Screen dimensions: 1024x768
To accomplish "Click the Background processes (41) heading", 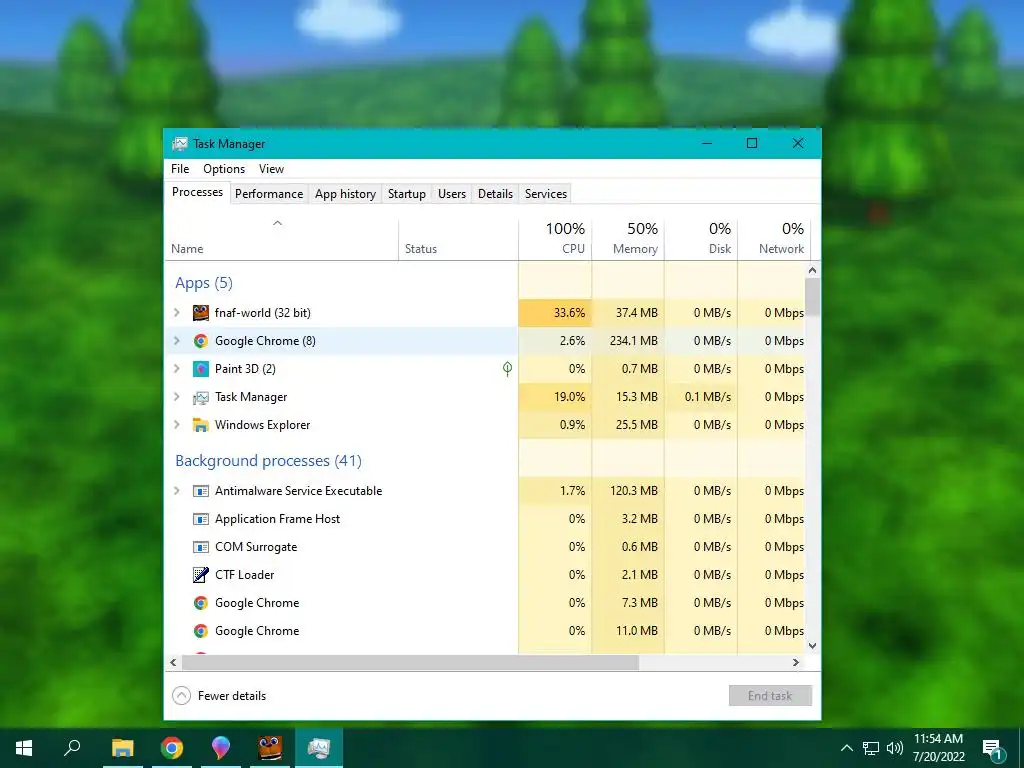I will coord(268,461).
